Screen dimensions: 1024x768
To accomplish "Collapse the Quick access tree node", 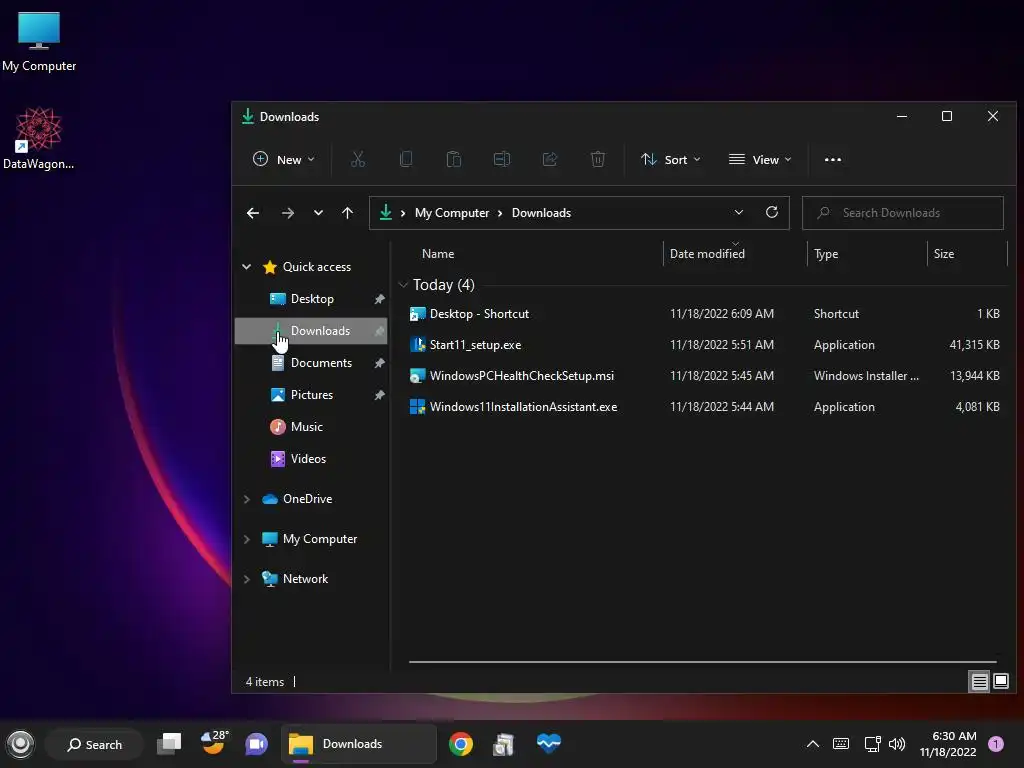I will (247, 266).
